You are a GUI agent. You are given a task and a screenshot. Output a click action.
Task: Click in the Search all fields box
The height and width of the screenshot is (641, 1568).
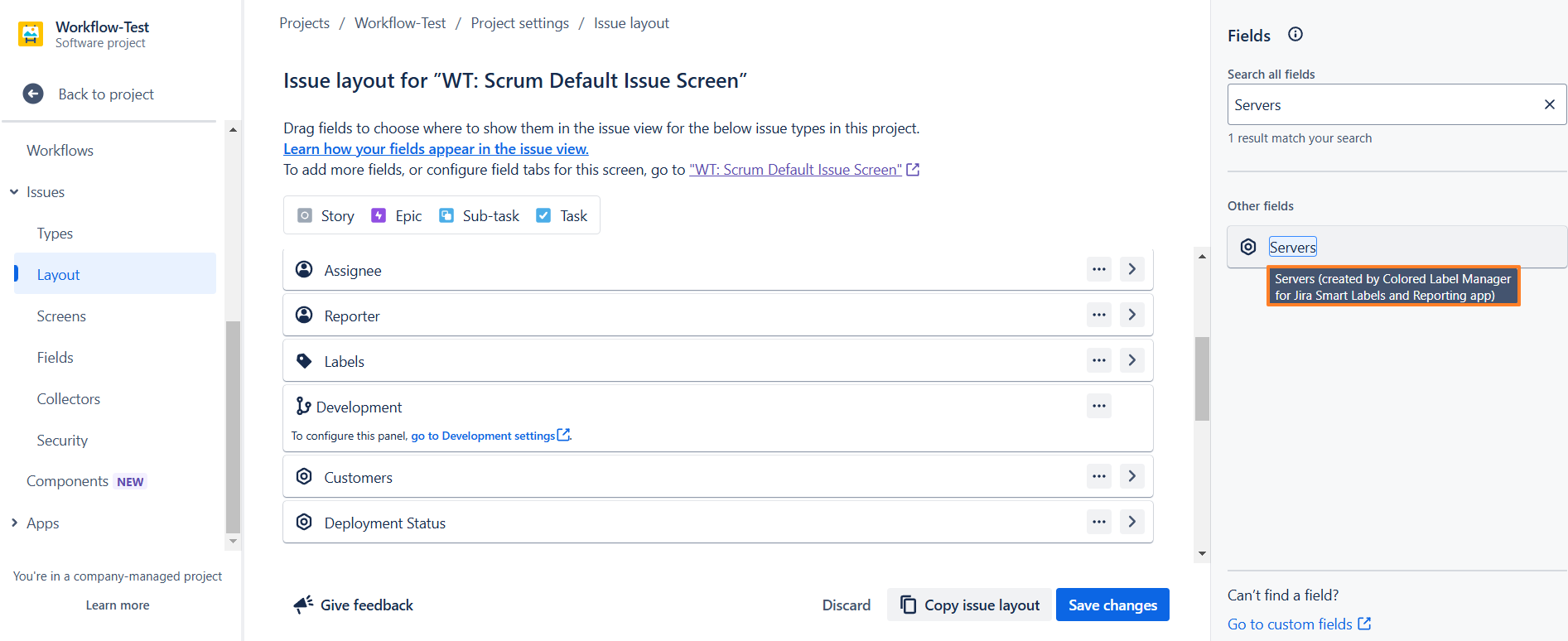1383,104
